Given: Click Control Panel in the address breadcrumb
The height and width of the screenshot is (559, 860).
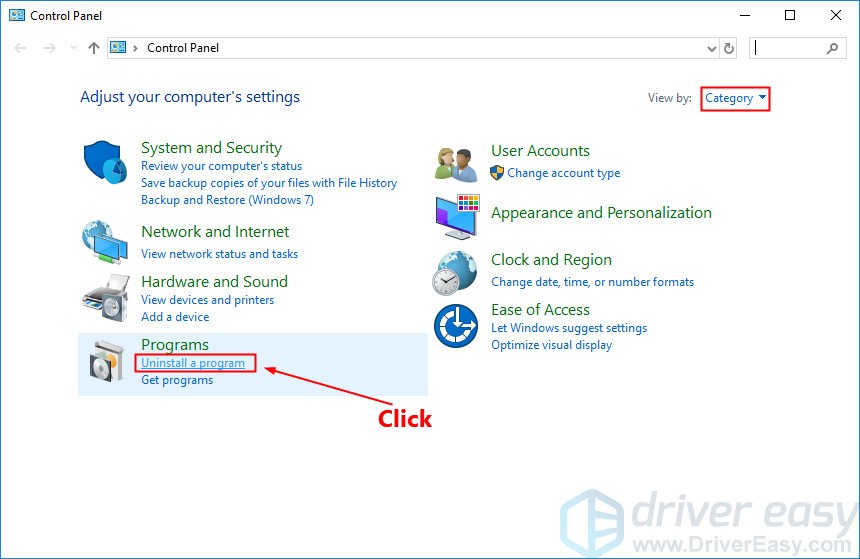Looking at the screenshot, I should pos(183,48).
